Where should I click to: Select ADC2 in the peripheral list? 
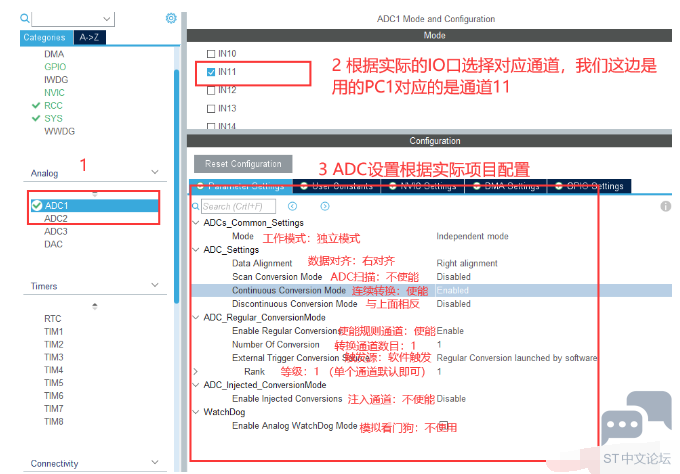[x=56, y=218]
